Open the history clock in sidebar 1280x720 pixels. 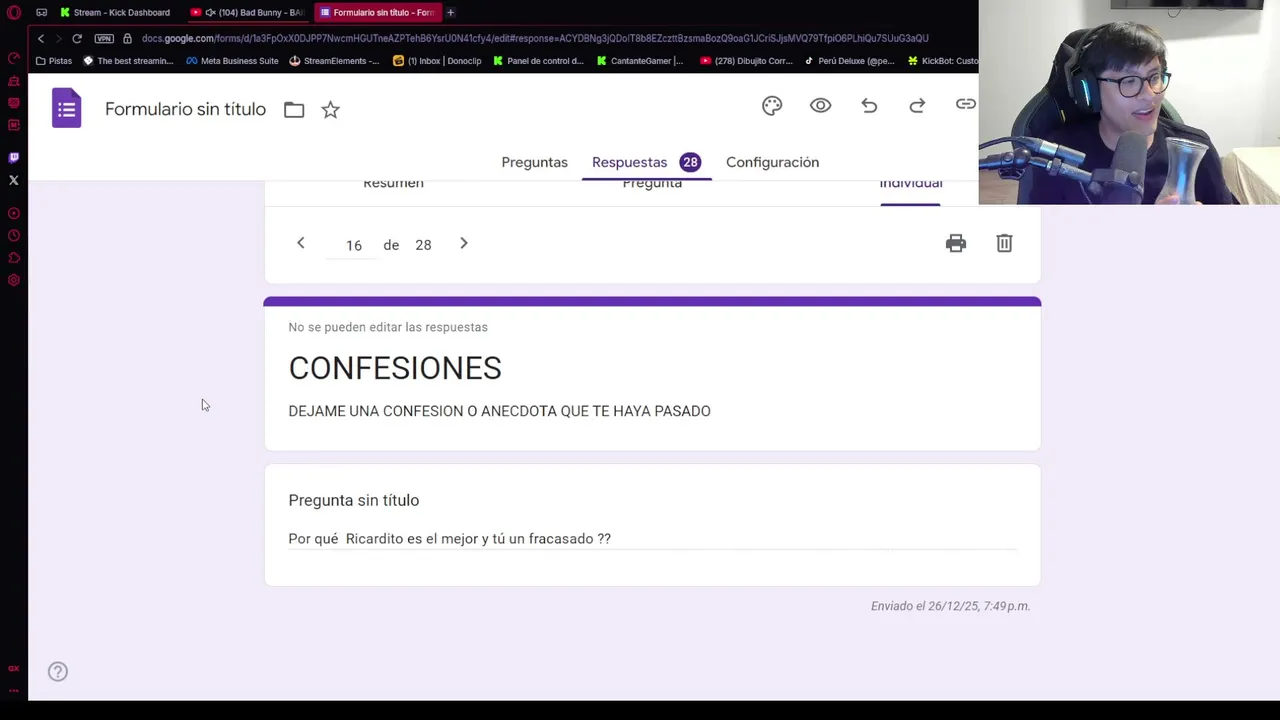[14, 236]
